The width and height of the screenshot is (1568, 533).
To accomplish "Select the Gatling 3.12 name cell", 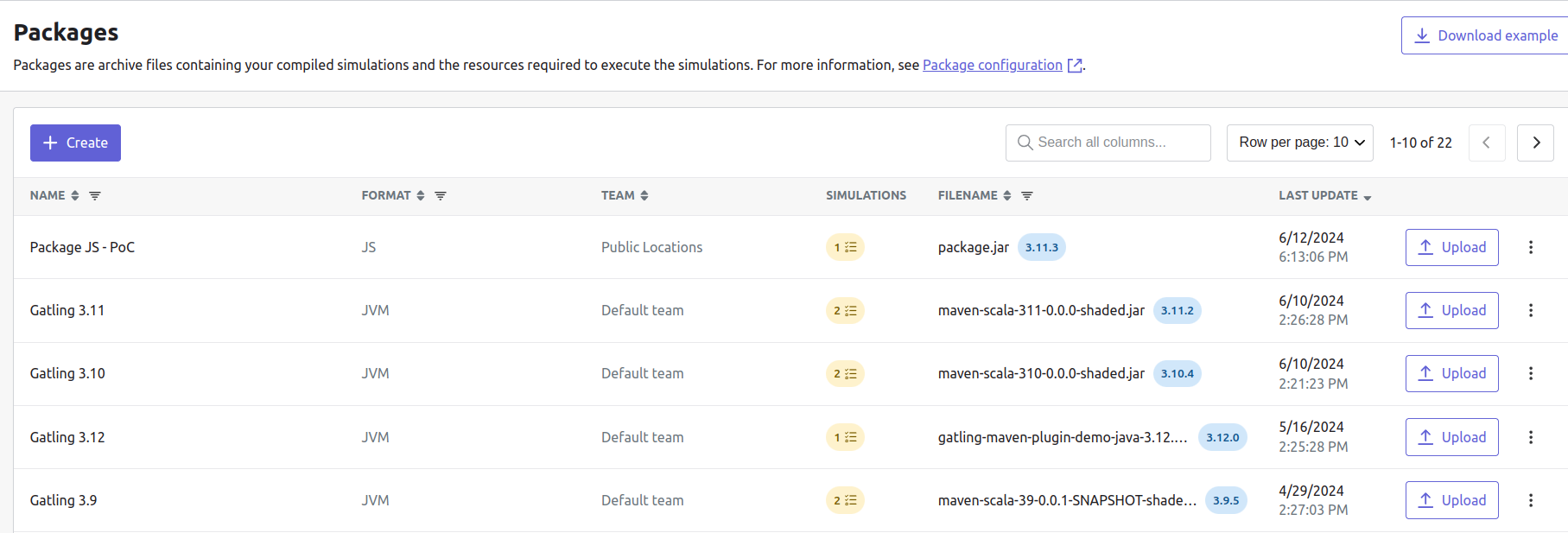I will point(67,437).
